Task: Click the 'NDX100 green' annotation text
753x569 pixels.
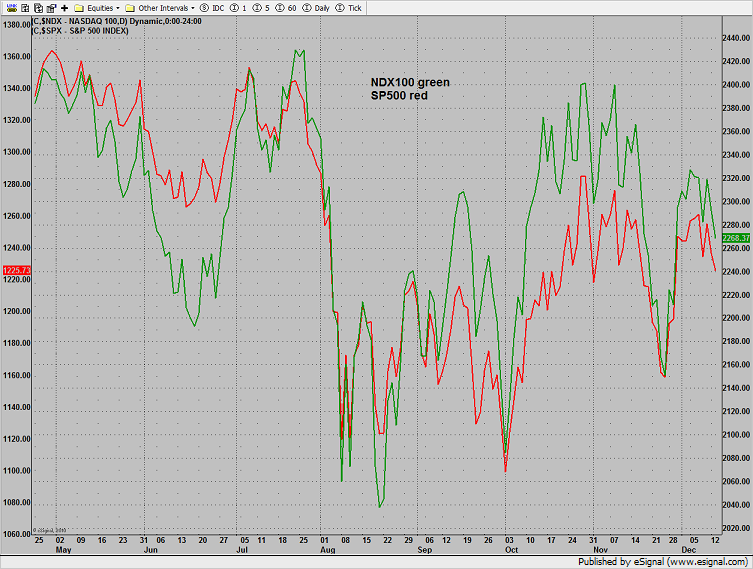Action: (410, 82)
